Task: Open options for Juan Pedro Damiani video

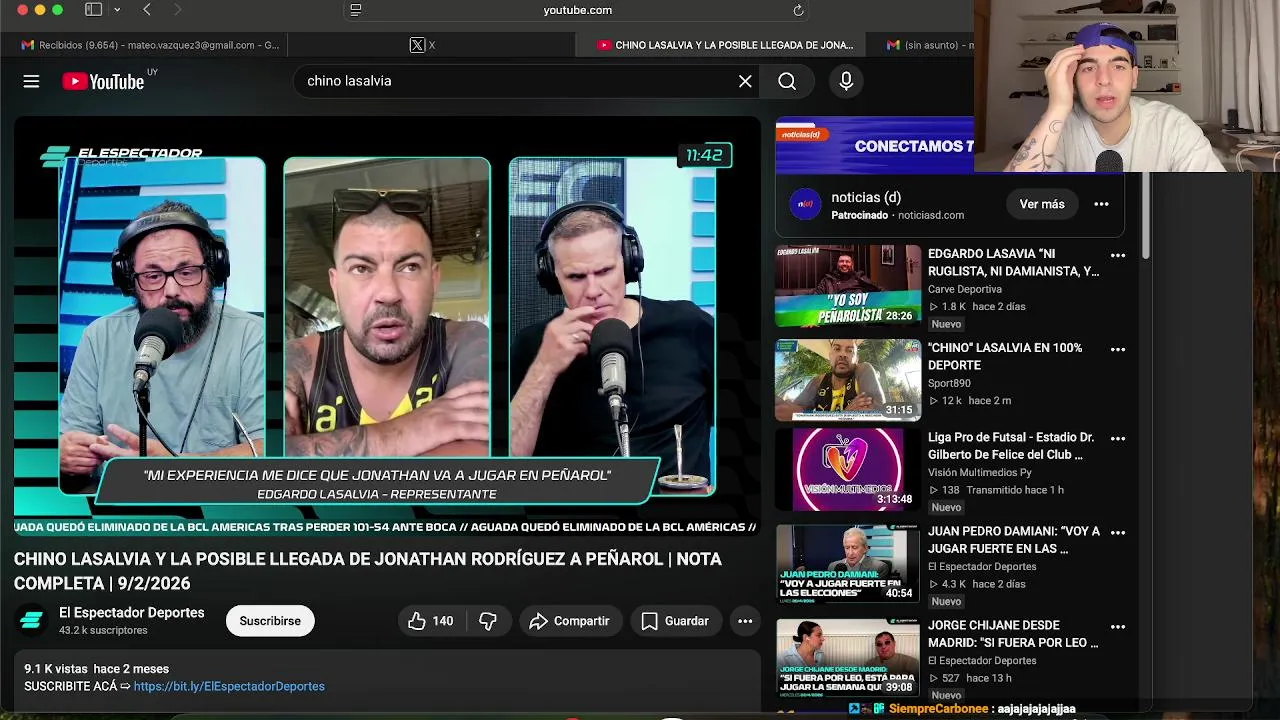Action: tap(1118, 533)
